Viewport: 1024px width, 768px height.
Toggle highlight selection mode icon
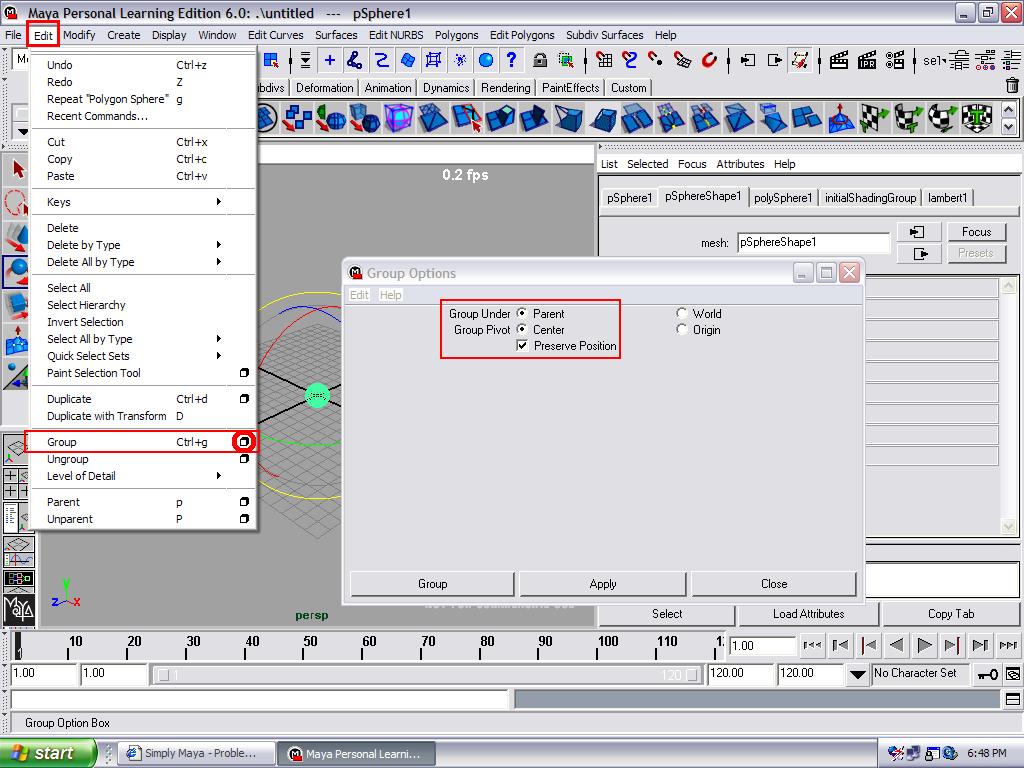tap(566, 61)
